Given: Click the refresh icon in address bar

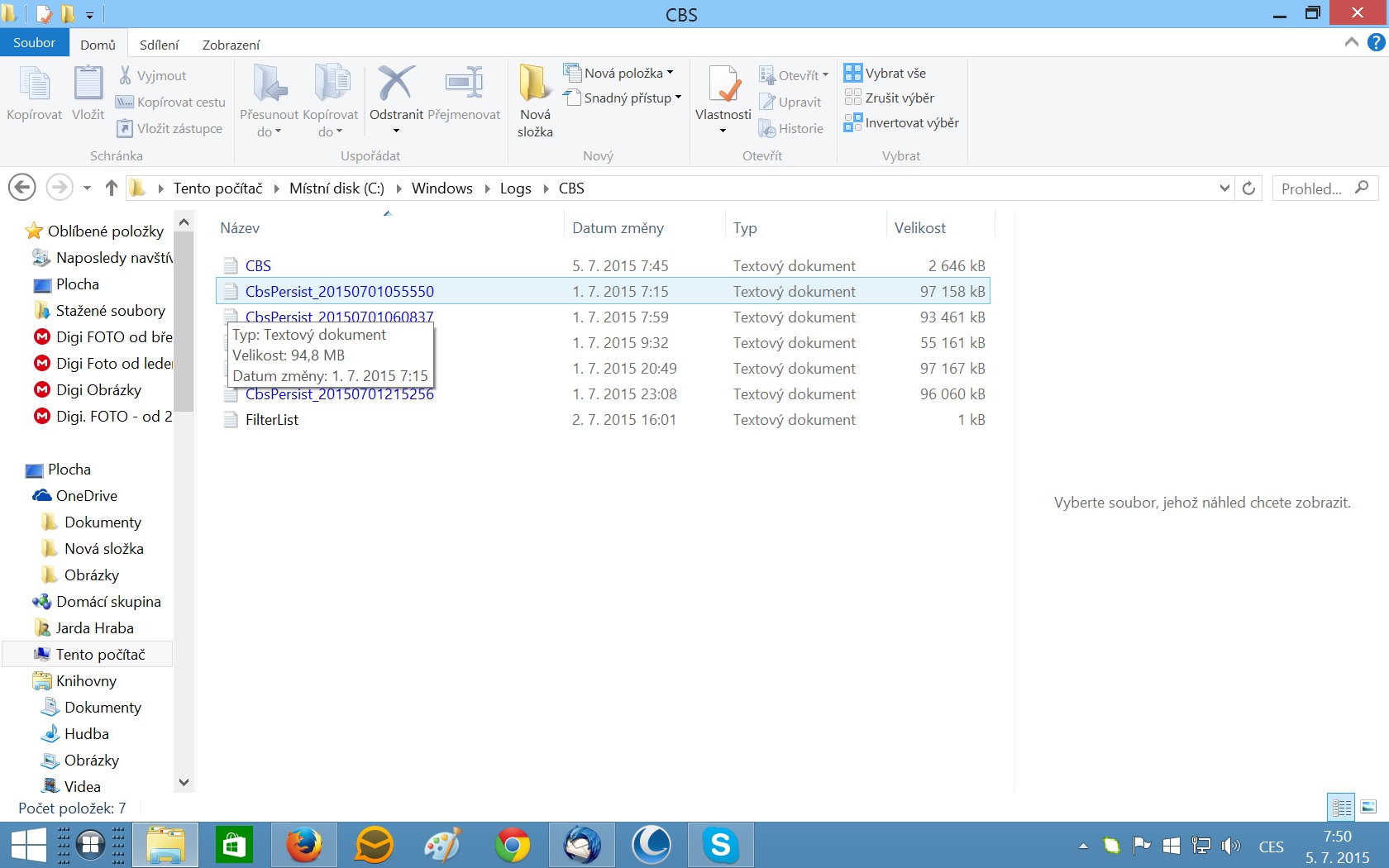Looking at the screenshot, I should (x=1248, y=188).
